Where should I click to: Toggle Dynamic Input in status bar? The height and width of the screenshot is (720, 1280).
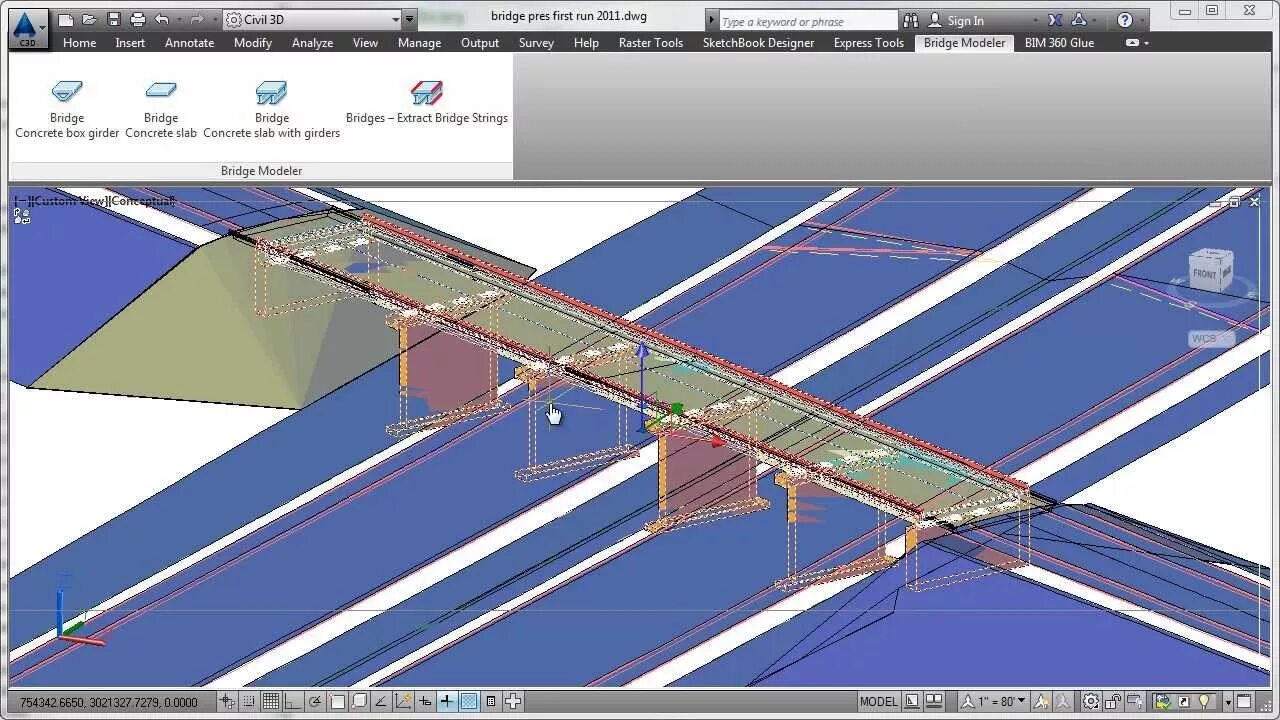click(425, 702)
